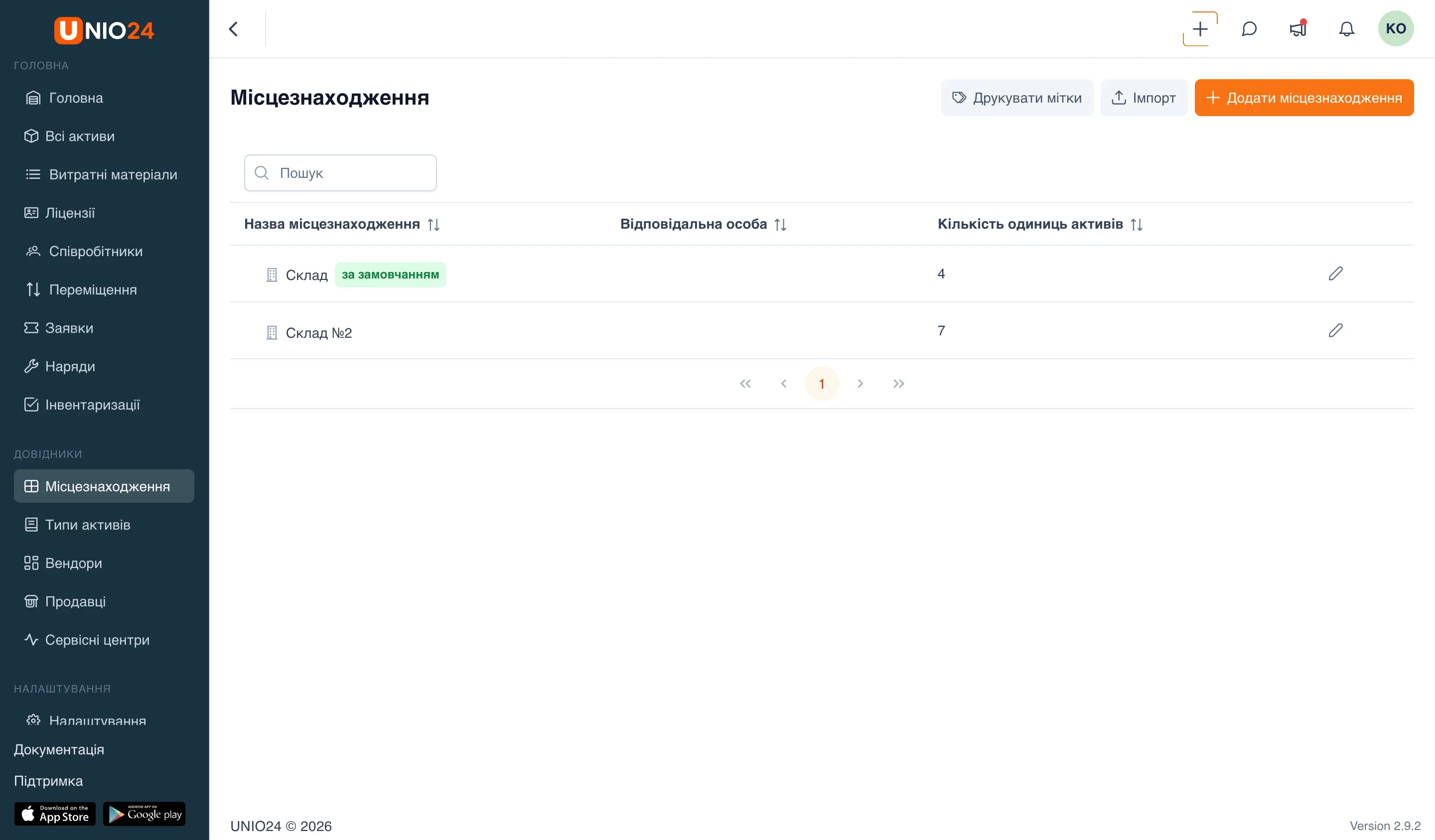Click the UNIO24 logo
Viewport: 1435px width, 840px height.
pos(104,30)
